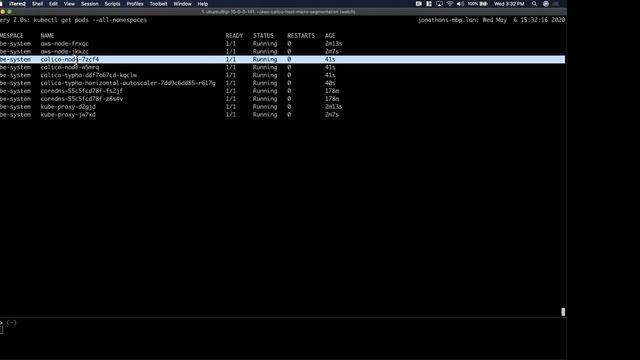Open the Window menu

[182, 4]
